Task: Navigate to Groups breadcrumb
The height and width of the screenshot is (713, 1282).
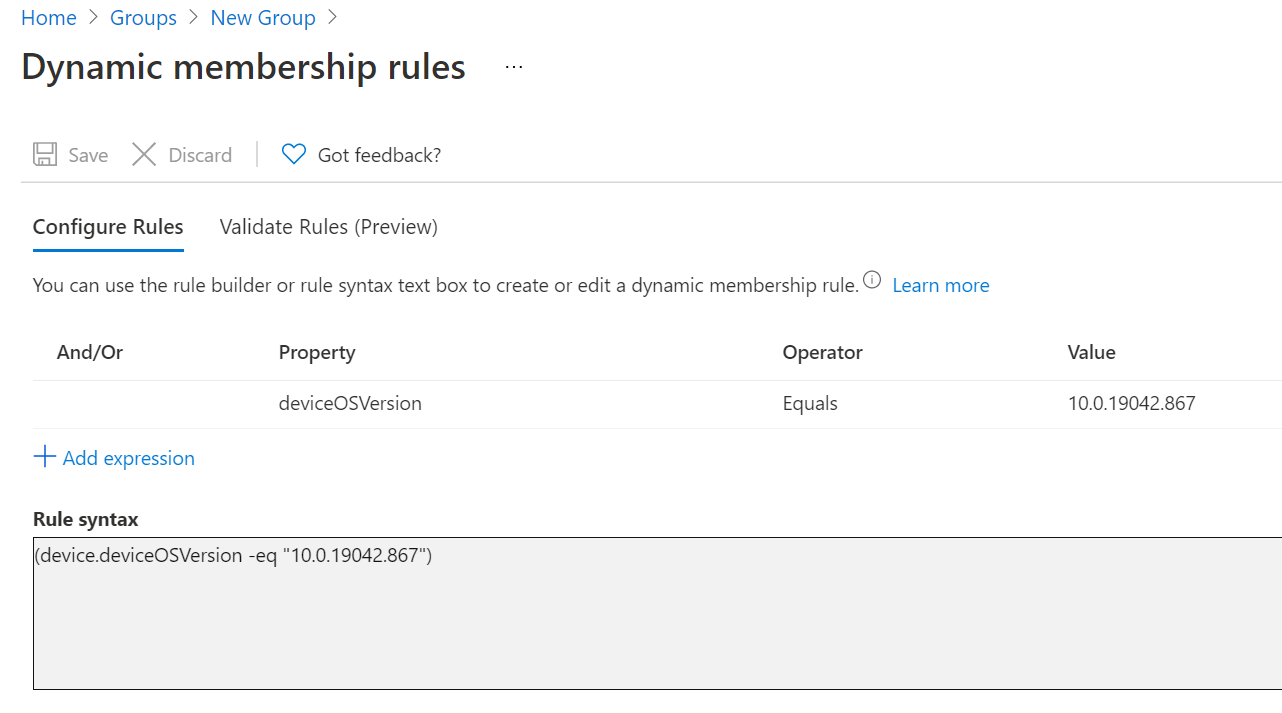Action: (x=143, y=18)
